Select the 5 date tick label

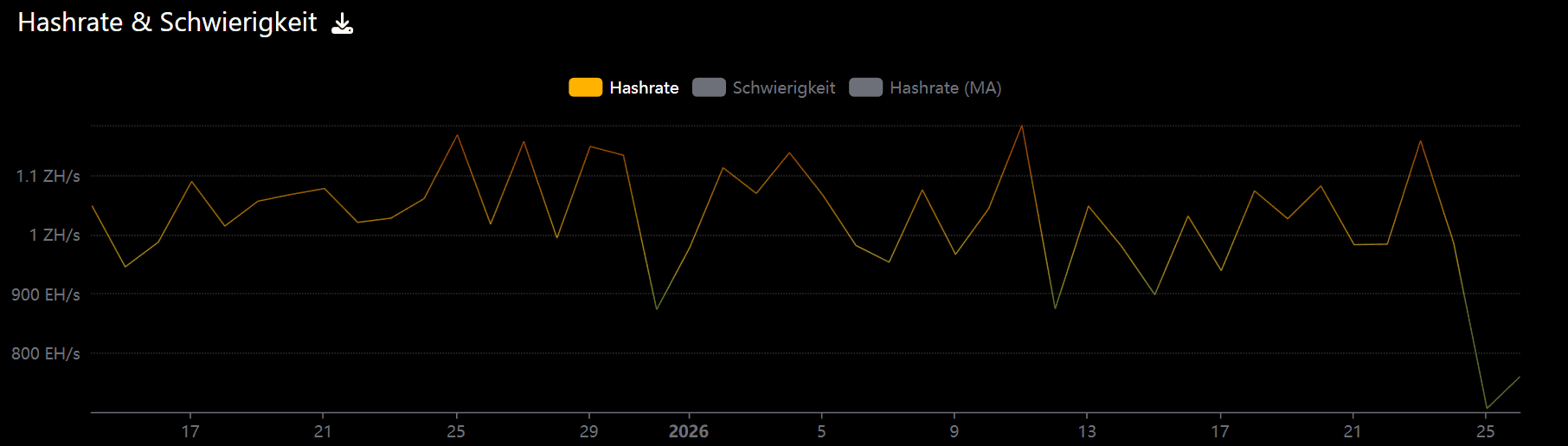[821, 431]
